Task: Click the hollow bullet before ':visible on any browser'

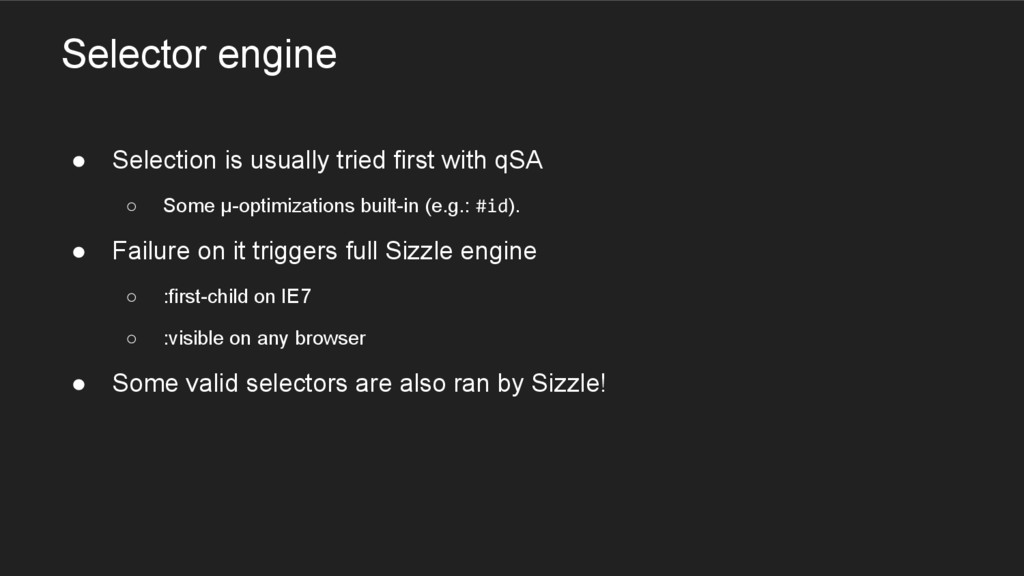Action: (132, 339)
